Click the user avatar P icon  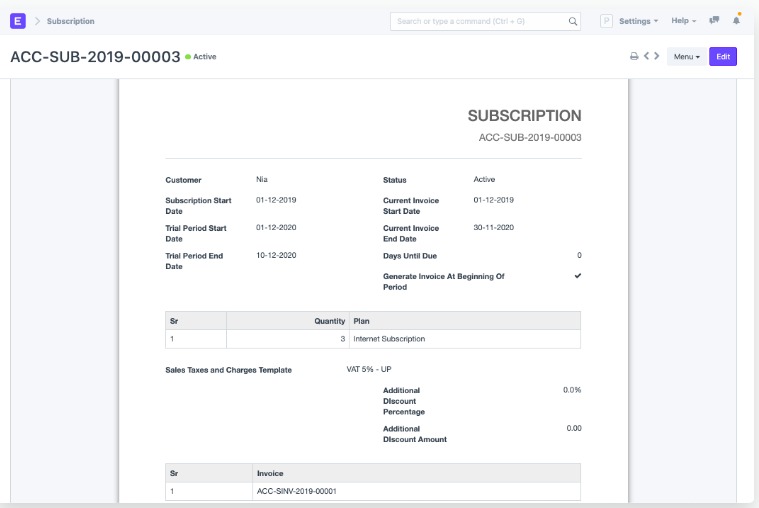606,21
